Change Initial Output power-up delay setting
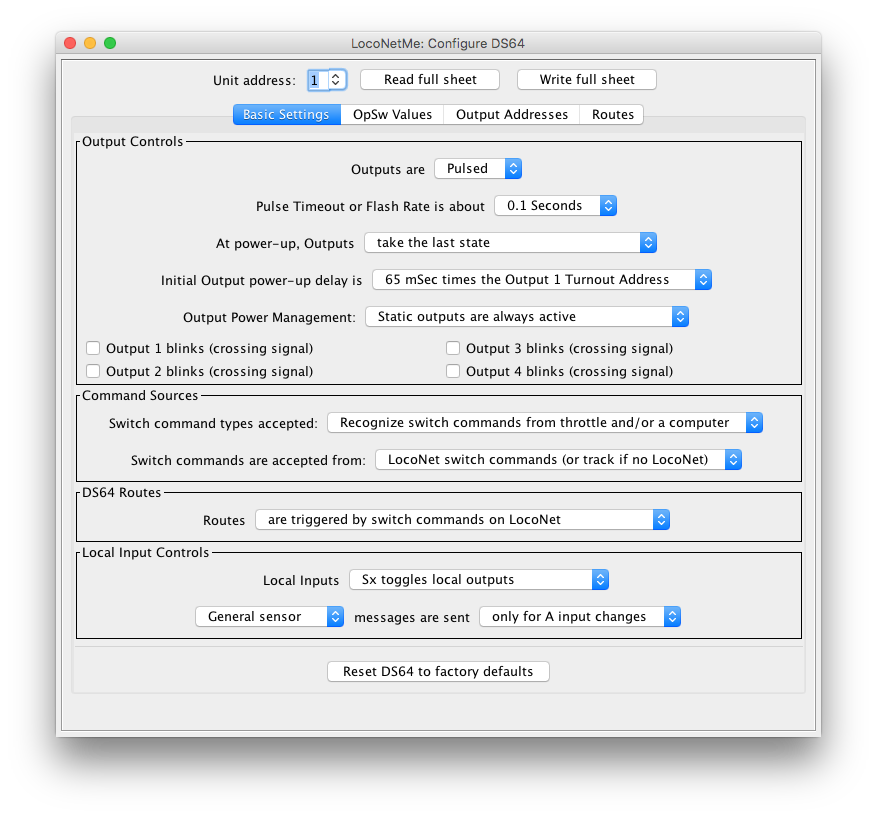Viewport: 877px width, 817px height. tap(541, 279)
